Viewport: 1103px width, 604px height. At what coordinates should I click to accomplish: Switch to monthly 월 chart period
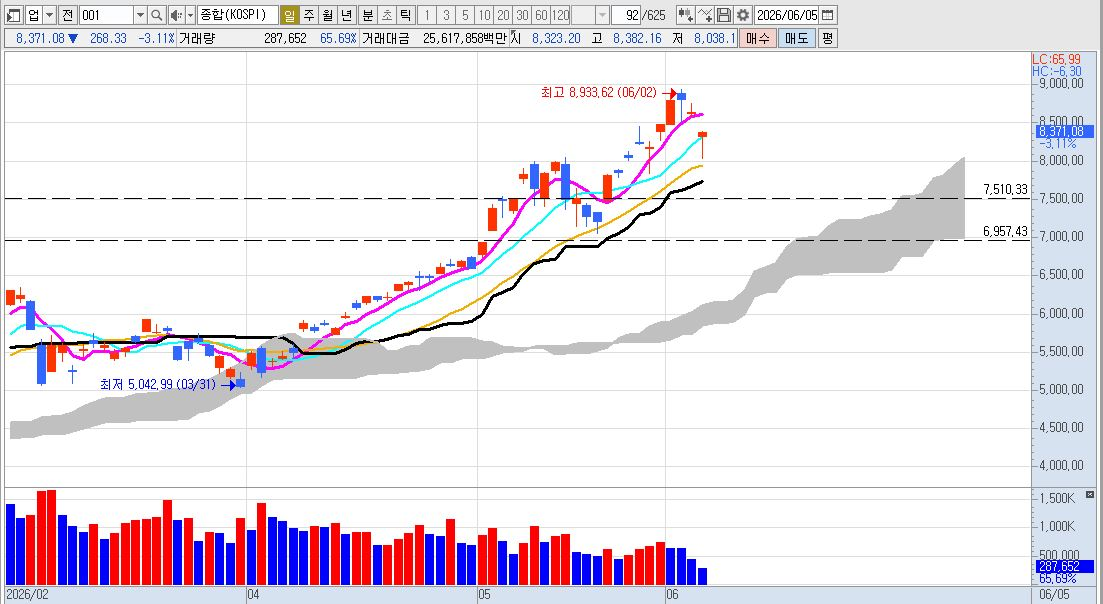click(328, 15)
